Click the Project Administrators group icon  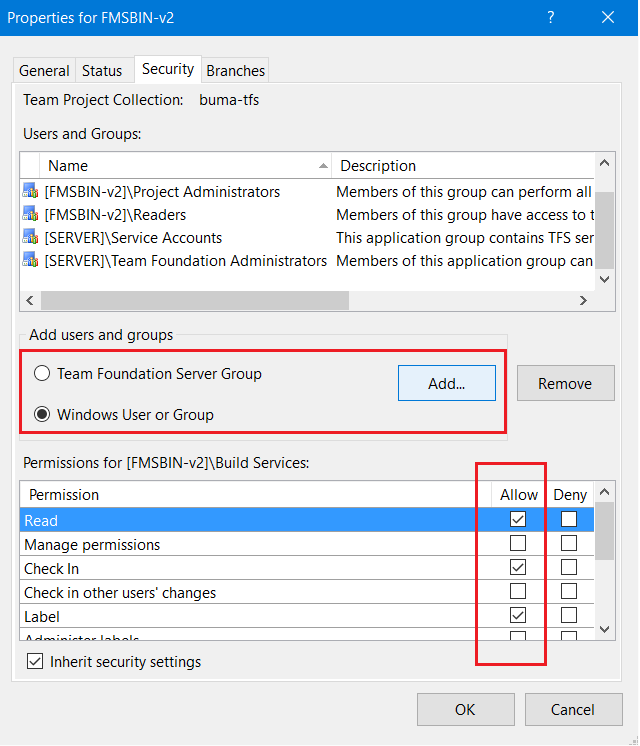tap(31, 192)
